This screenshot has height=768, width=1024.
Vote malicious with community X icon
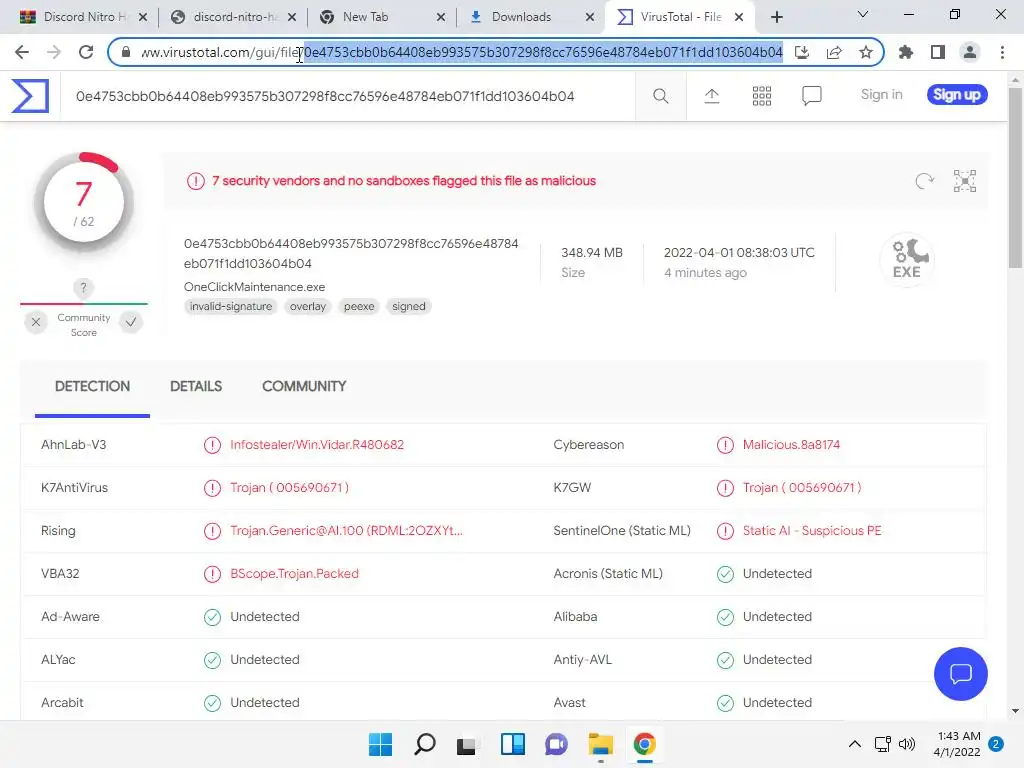point(36,322)
